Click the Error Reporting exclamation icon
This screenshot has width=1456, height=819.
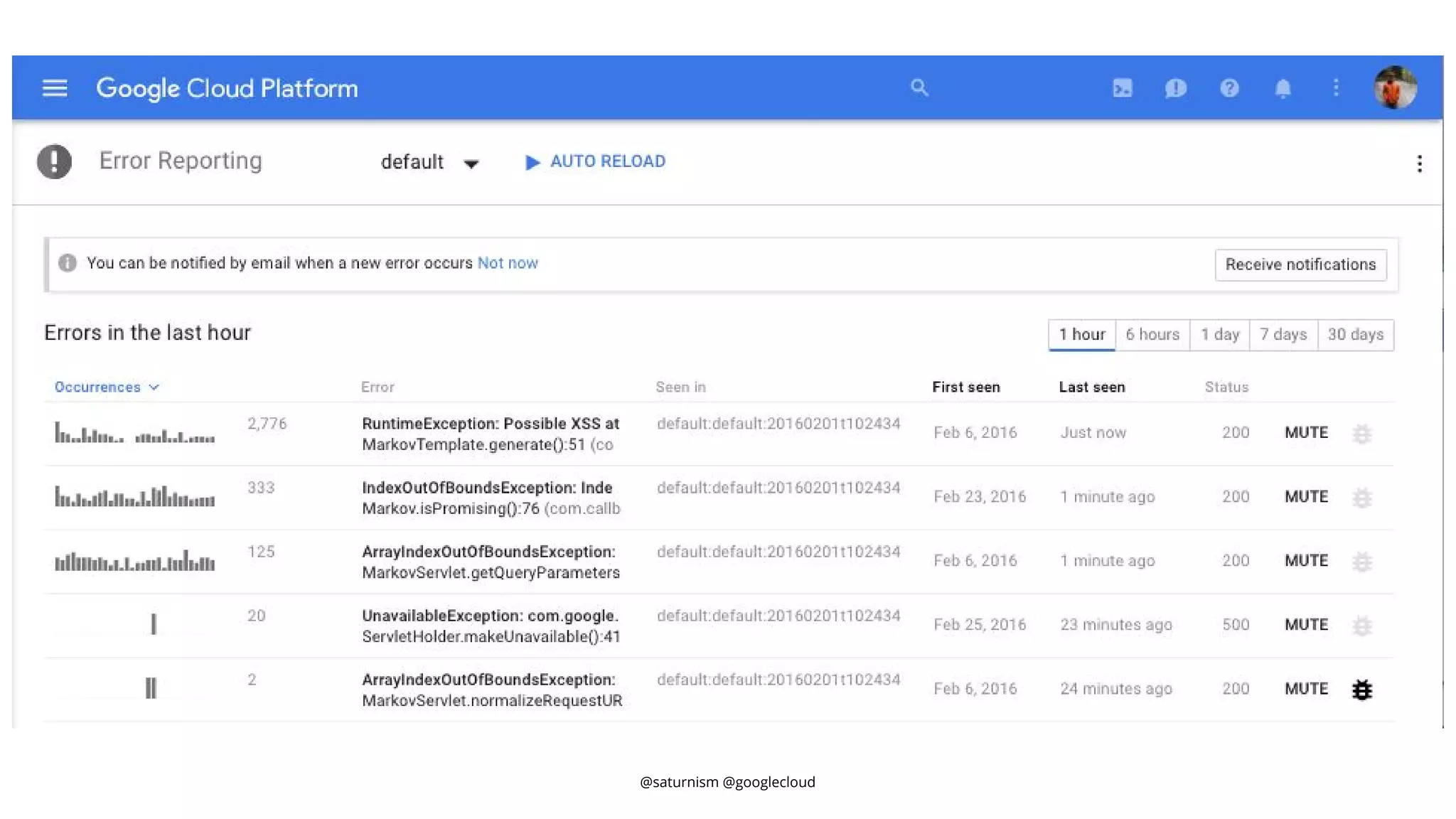[55, 161]
